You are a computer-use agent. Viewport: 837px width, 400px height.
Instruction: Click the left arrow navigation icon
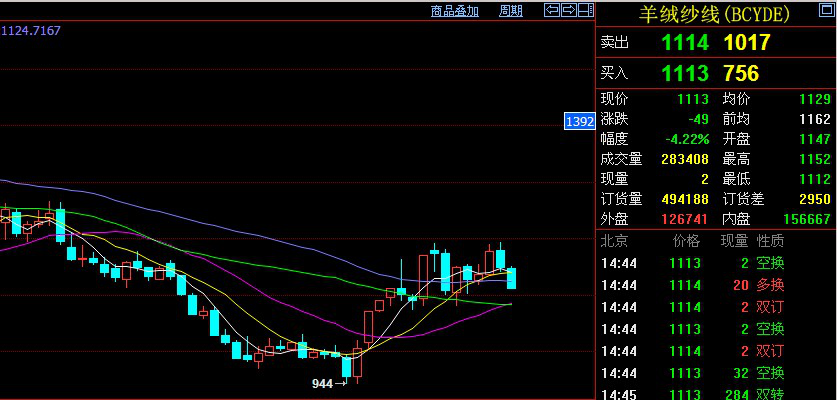(x=552, y=10)
